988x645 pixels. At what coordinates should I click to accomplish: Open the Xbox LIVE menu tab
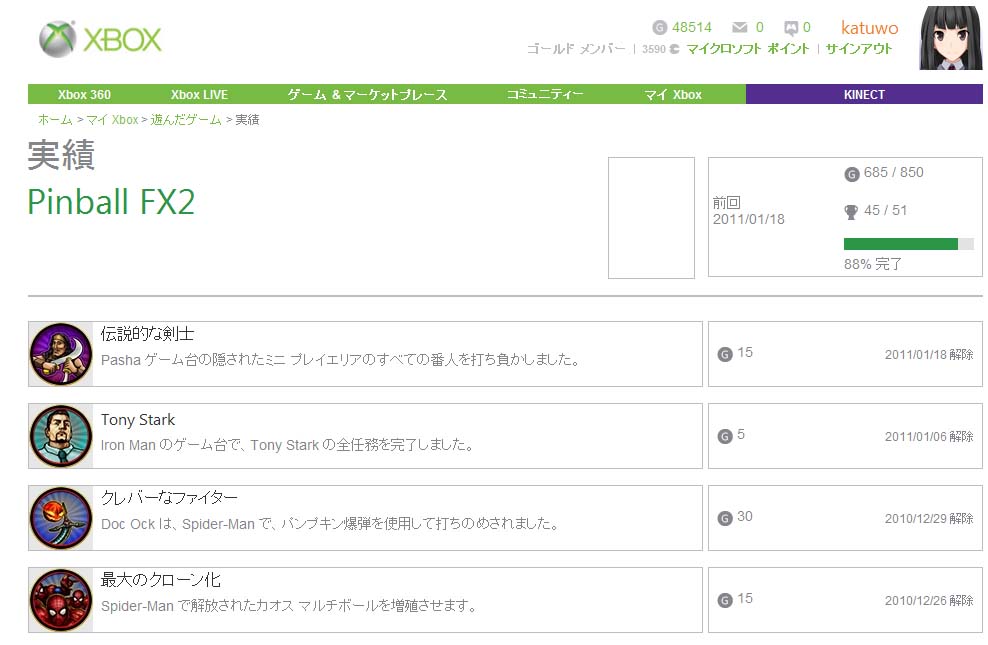199,94
